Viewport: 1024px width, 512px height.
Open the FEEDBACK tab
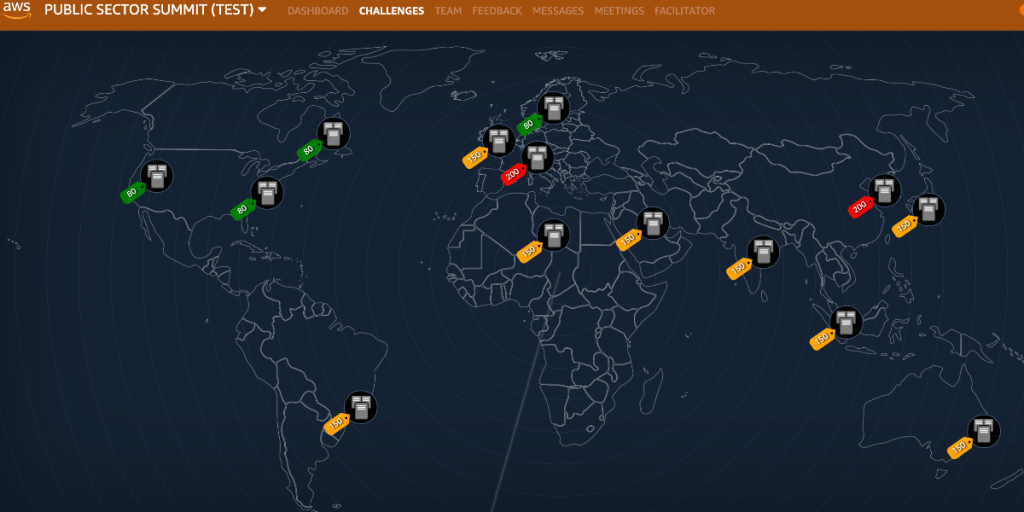pyautogui.click(x=497, y=11)
